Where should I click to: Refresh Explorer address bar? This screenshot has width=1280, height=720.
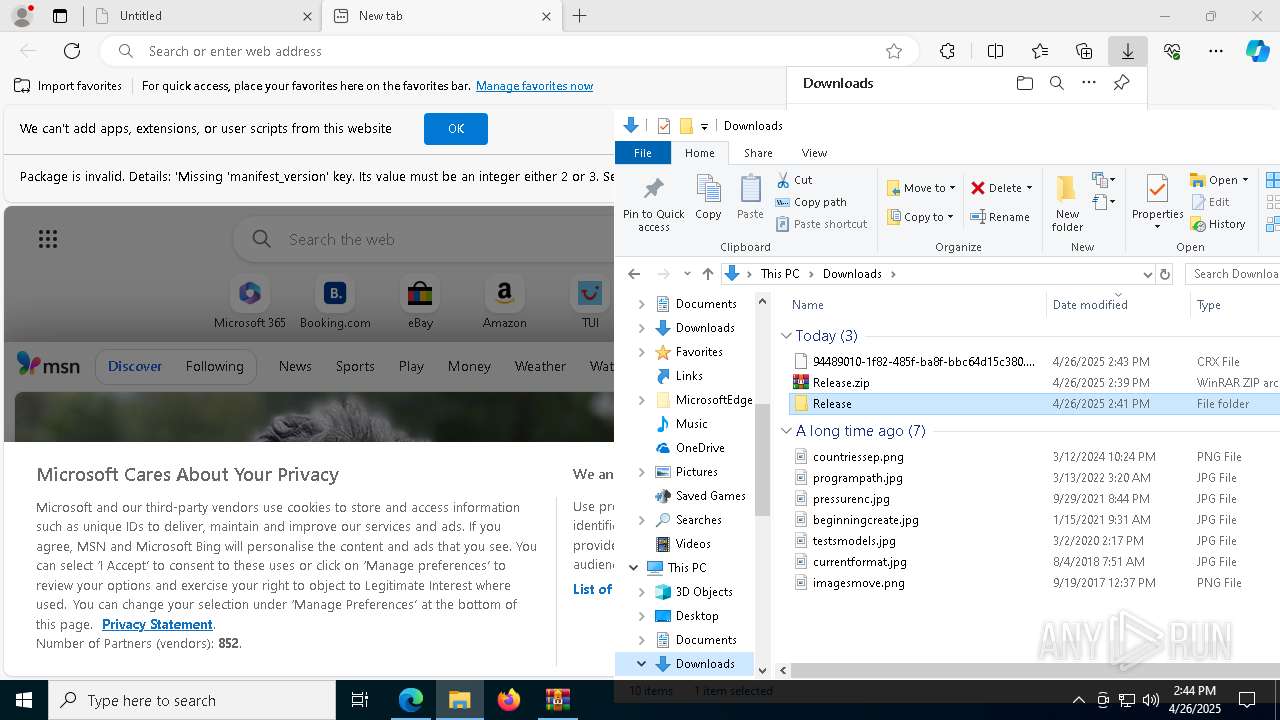tap(1164, 274)
